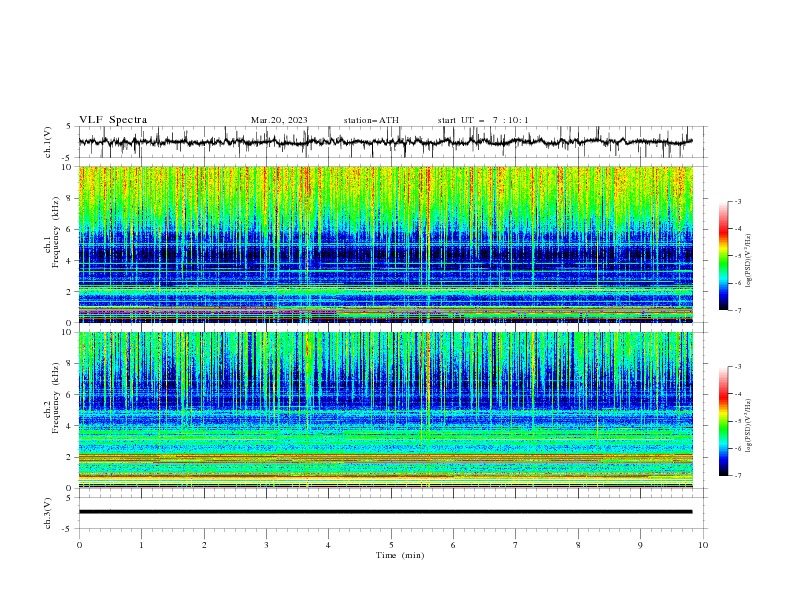This screenshot has height=612, width=792.
Task: Click the "VLF Spectra" title
Action: 113,120
